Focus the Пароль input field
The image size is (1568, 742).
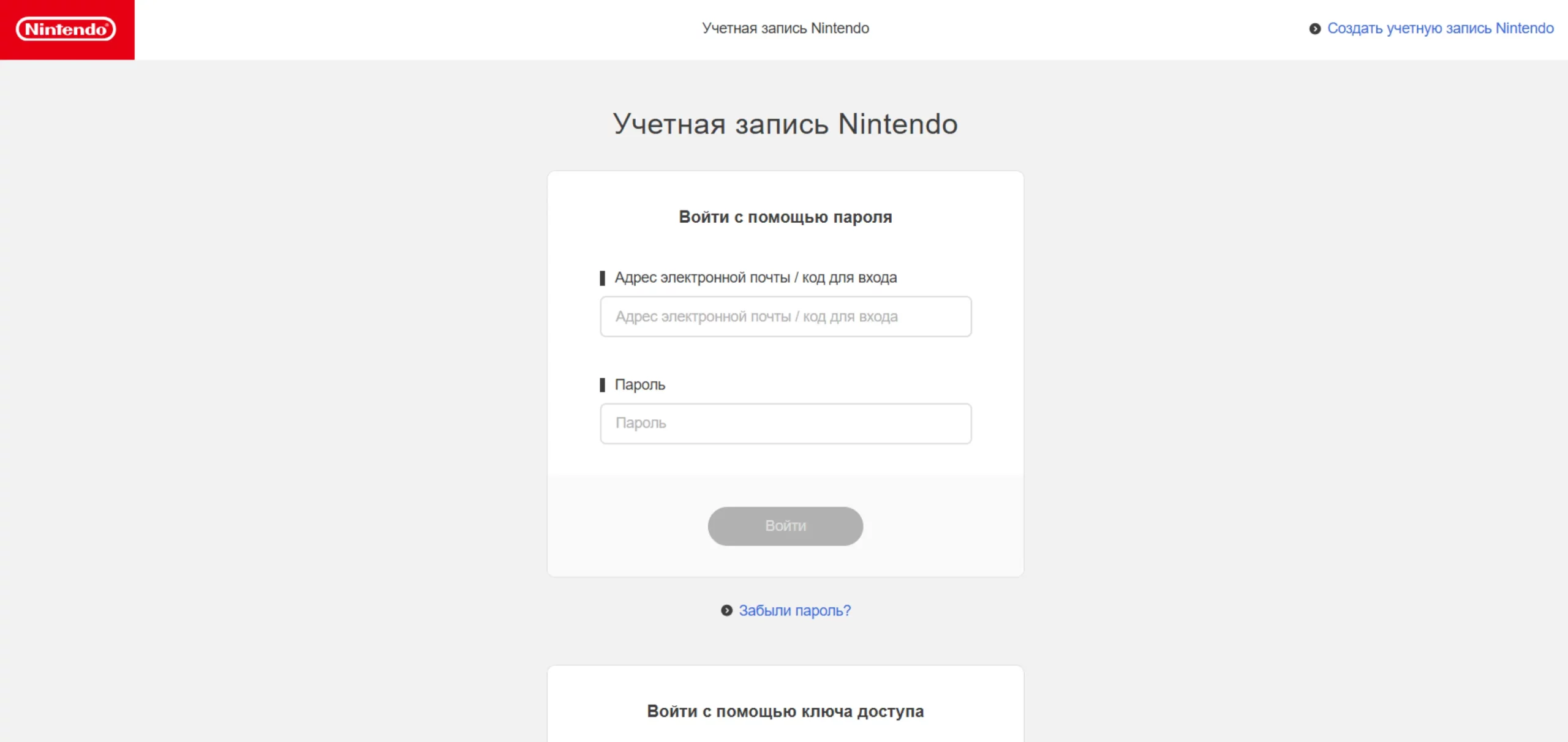click(785, 424)
